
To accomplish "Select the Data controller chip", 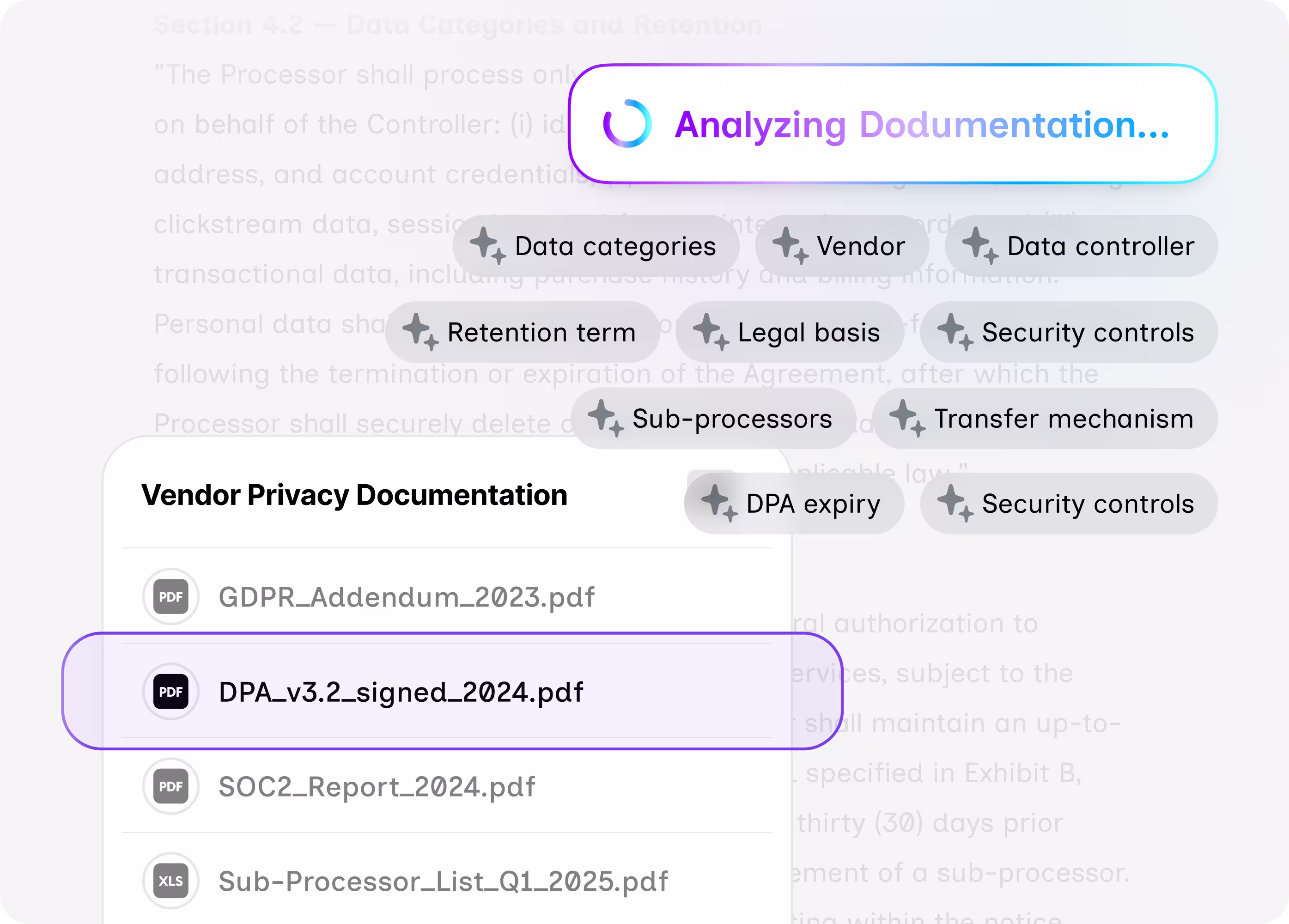I will pyautogui.click(x=1081, y=246).
